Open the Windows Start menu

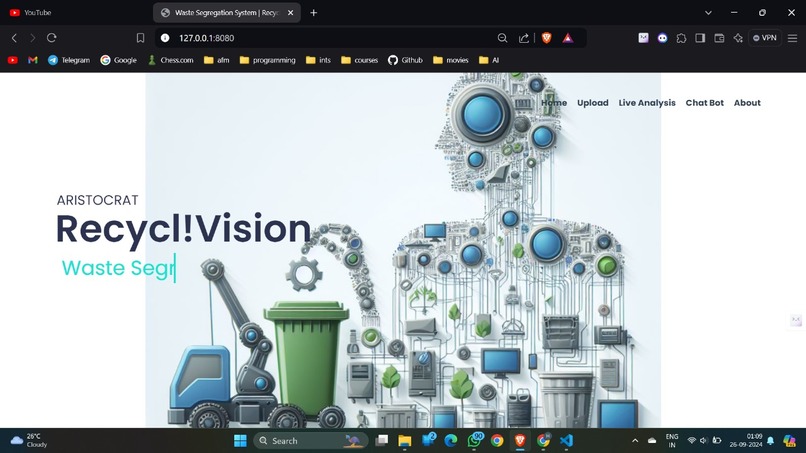coord(240,441)
